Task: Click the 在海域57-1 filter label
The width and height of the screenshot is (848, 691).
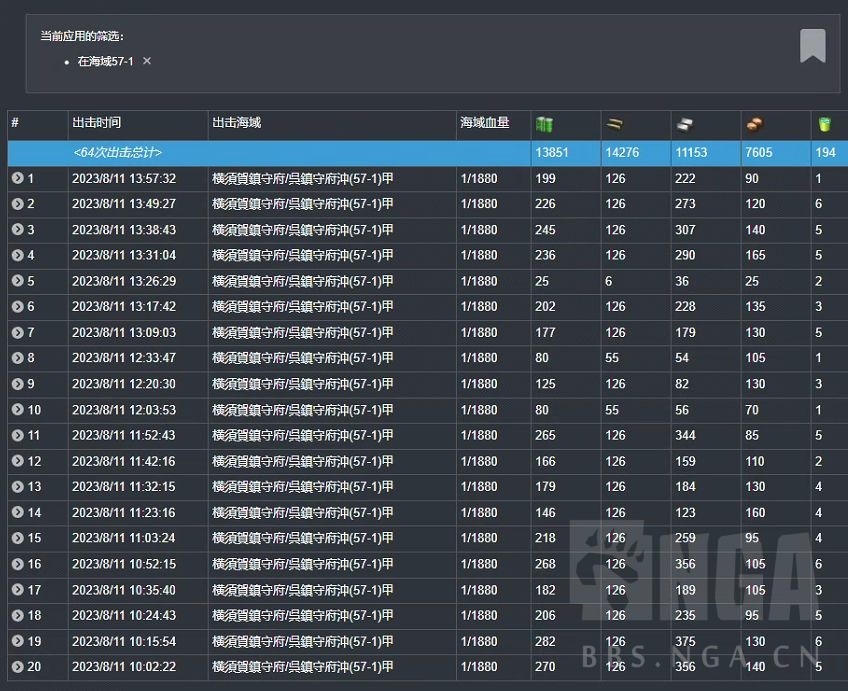Action: pyautogui.click(x=105, y=61)
